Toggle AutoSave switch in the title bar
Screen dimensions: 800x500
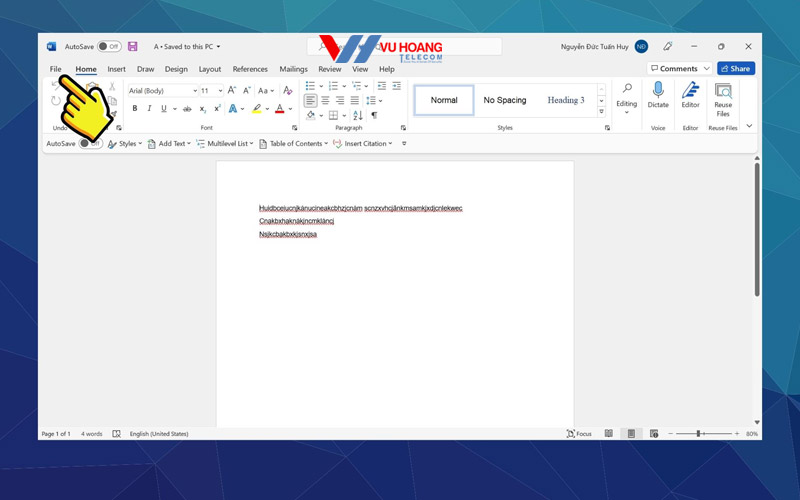pyautogui.click(x=109, y=47)
